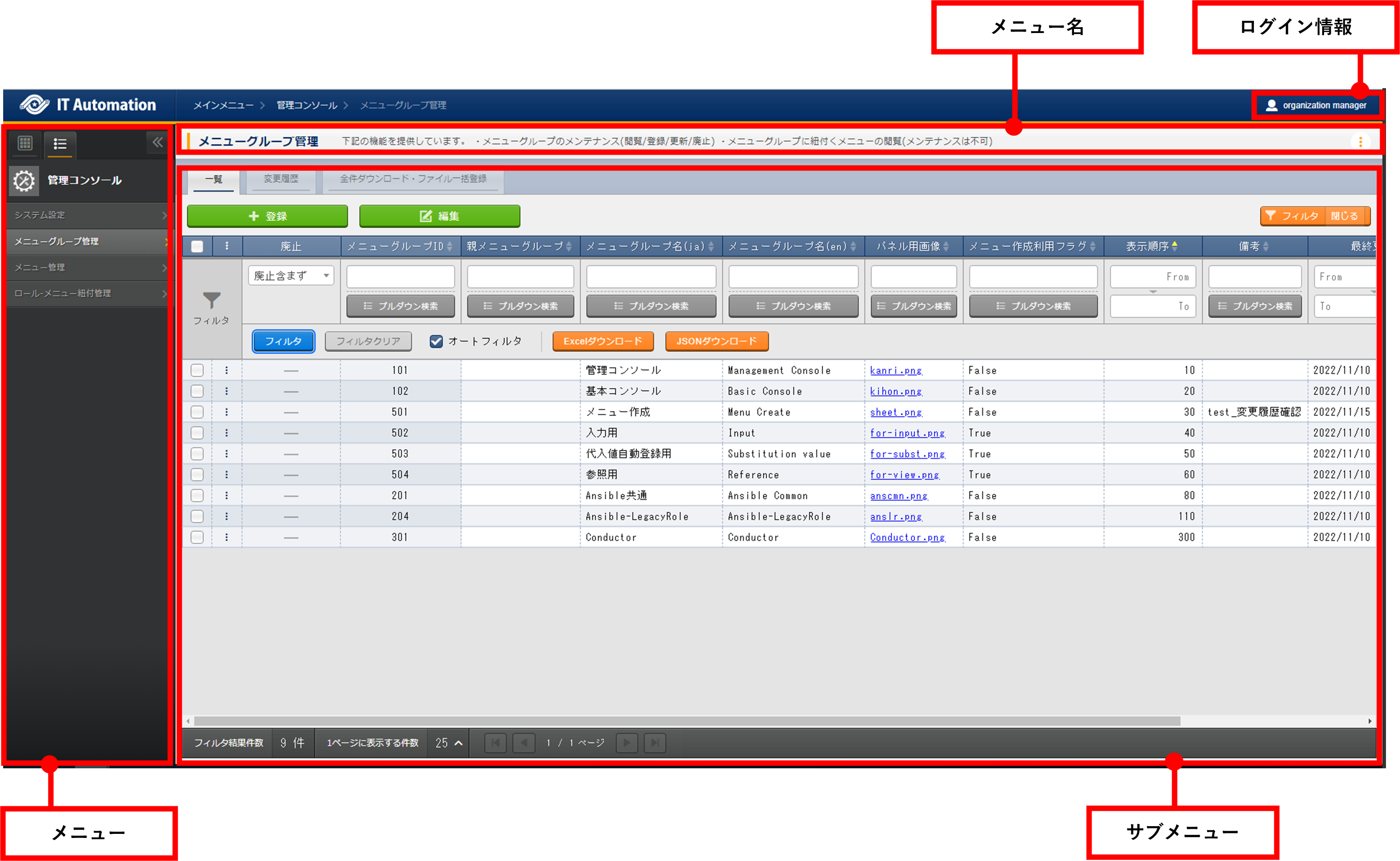The height and width of the screenshot is (861, 1400).
Task: Switch to the 一覧 tab
Action: pyautogui.click(x=213, y=180)
